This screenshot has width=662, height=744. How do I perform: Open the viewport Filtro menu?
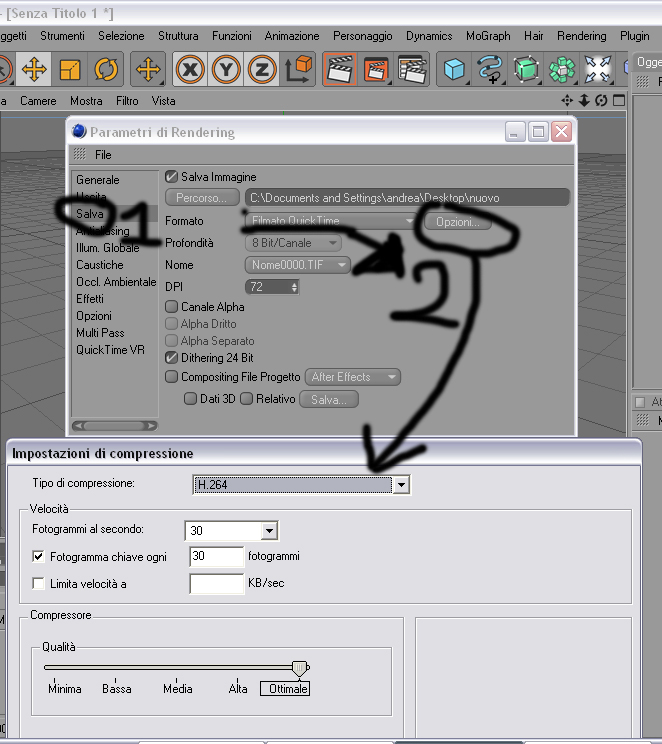pos(127,101)
